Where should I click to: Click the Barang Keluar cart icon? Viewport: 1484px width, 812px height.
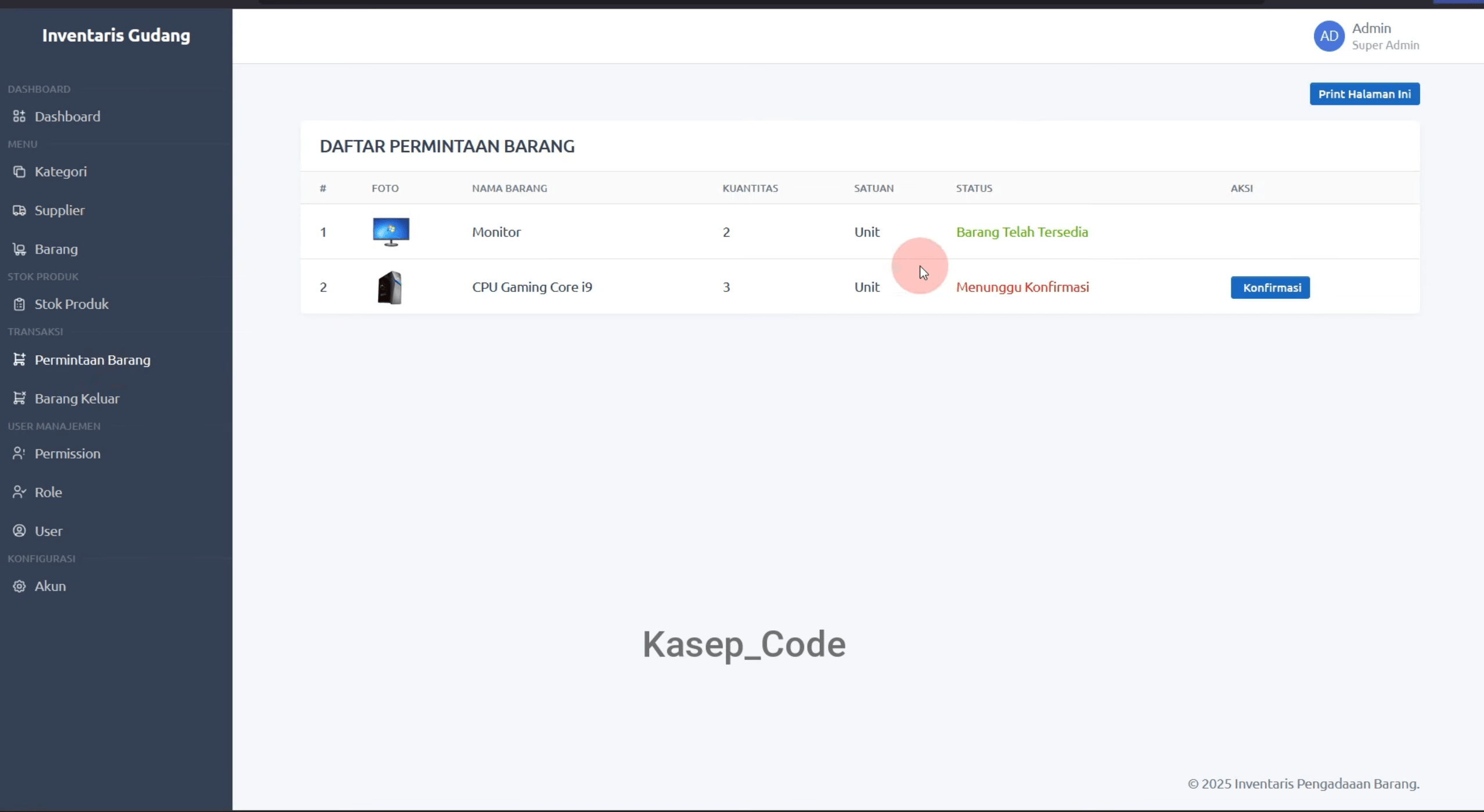19,398
